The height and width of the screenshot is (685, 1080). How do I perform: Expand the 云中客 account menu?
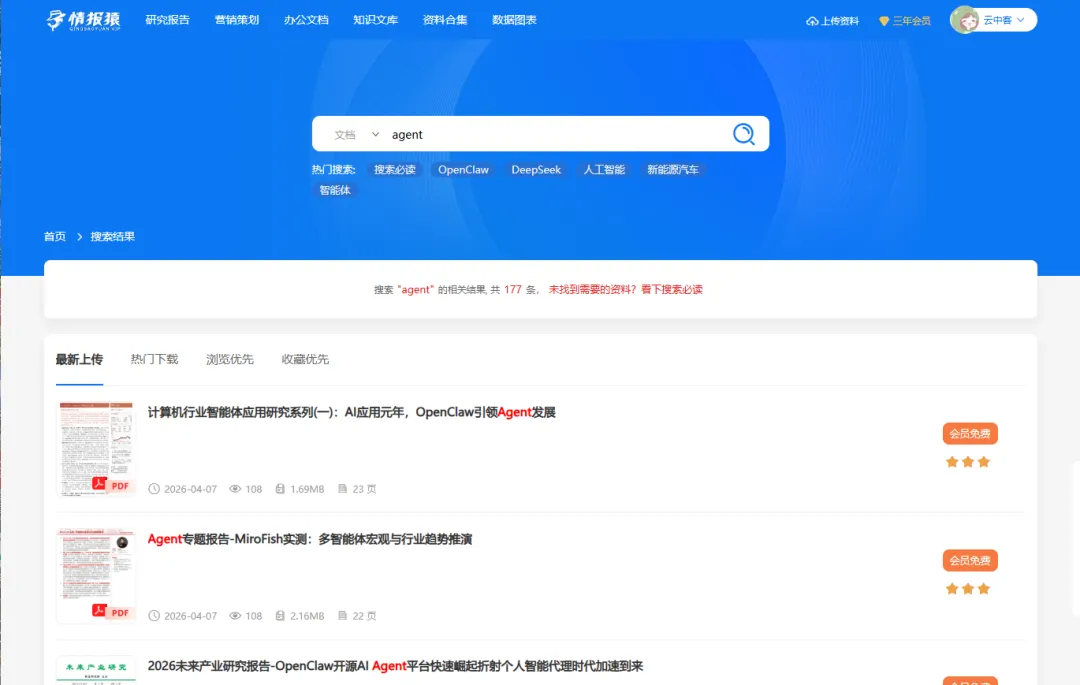coord(1004,20)
